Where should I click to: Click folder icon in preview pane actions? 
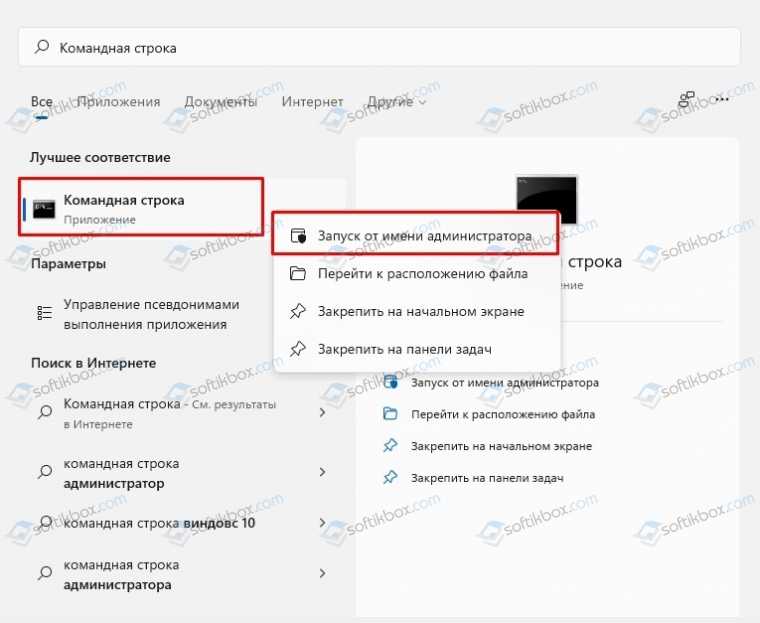pos(390,414)
